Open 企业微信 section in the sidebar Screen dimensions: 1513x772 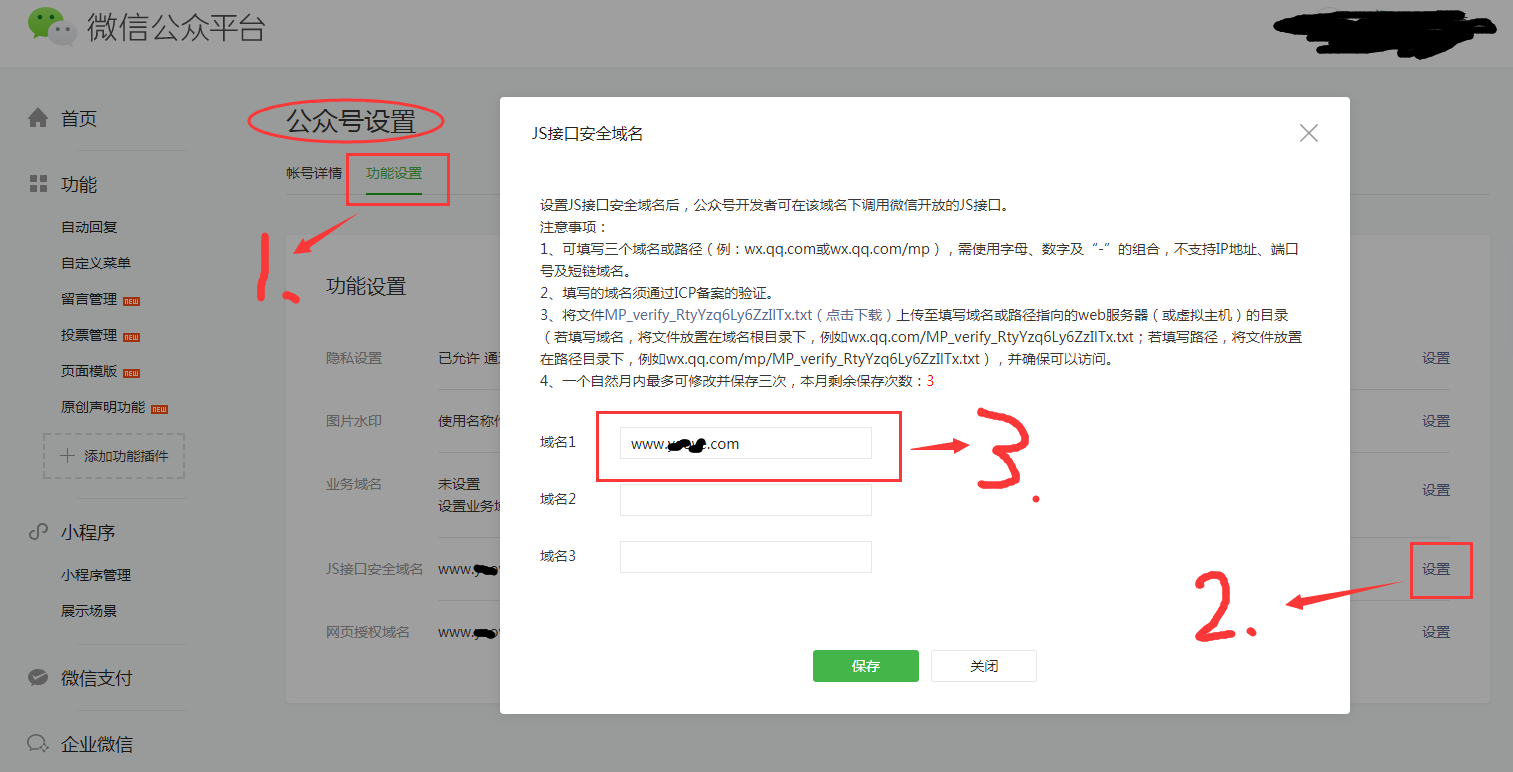pos(97,744)
